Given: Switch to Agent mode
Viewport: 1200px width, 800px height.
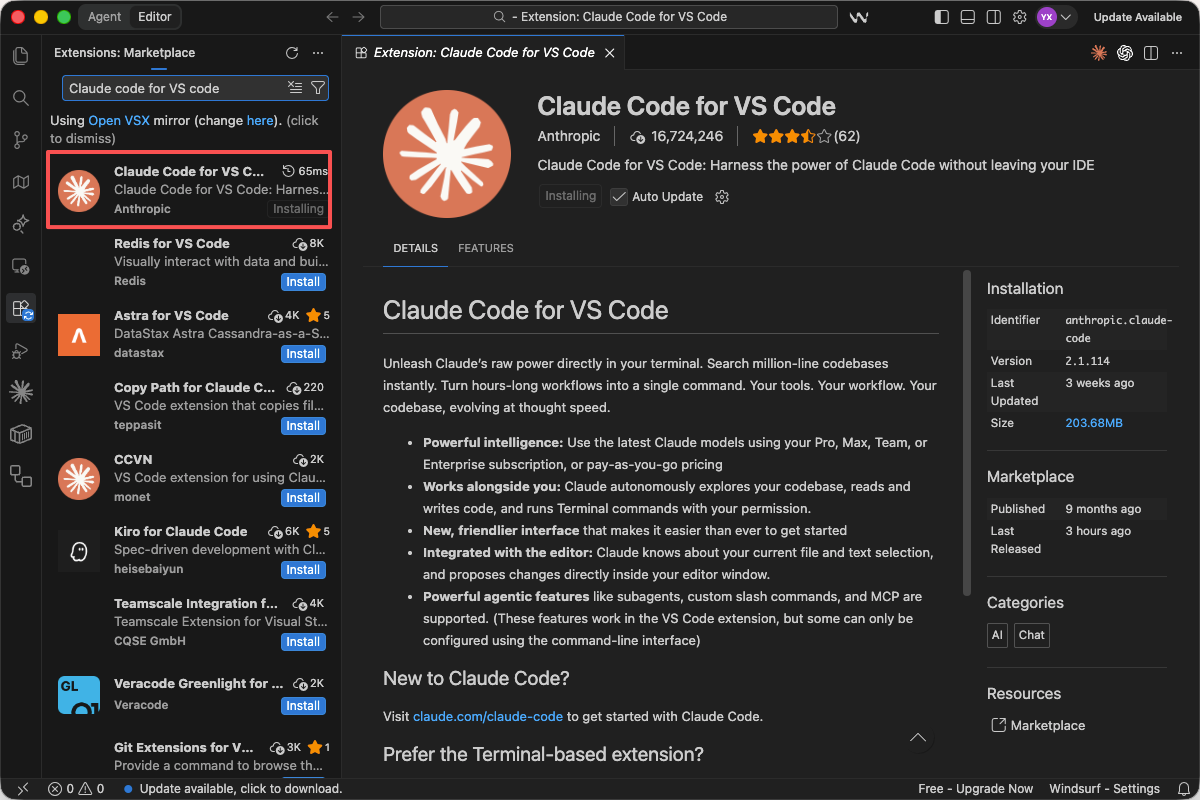Looking at the screenshot, I should tap(105, 17).
